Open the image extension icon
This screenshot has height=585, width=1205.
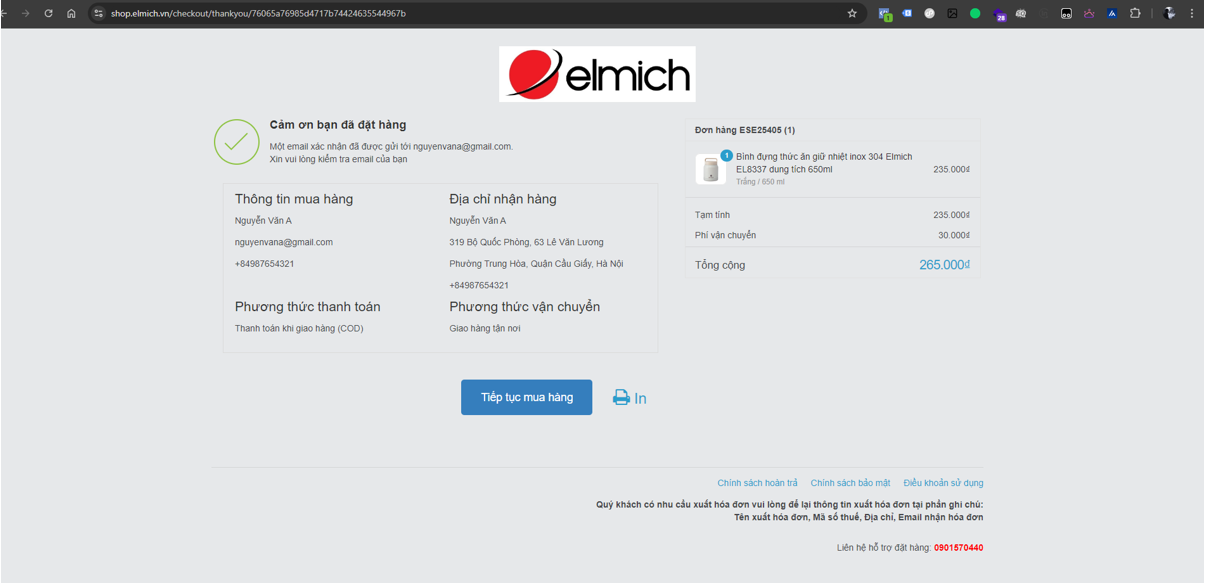(952, 13)
